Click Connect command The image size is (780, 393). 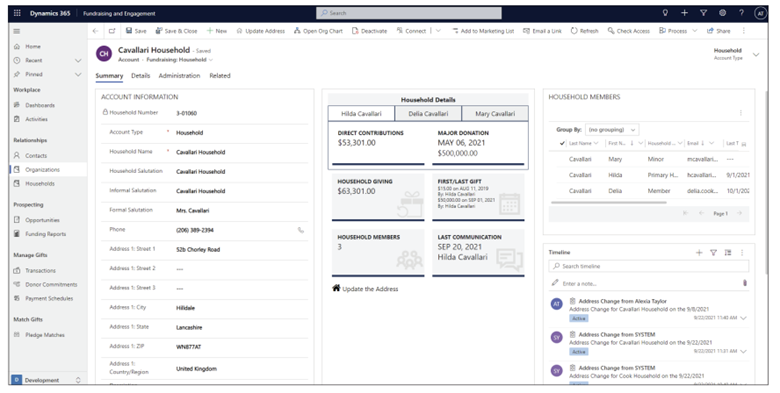tap(411, 31)
